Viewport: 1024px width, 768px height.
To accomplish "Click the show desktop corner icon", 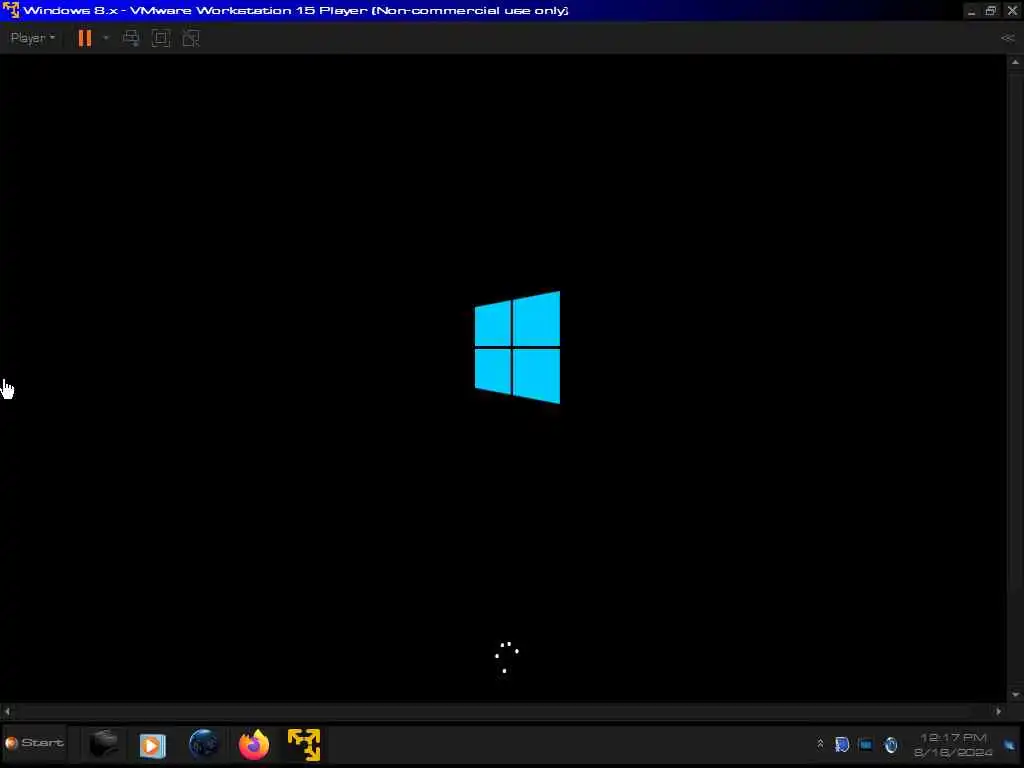I will pyautogui.click(x=1010, y=745).
